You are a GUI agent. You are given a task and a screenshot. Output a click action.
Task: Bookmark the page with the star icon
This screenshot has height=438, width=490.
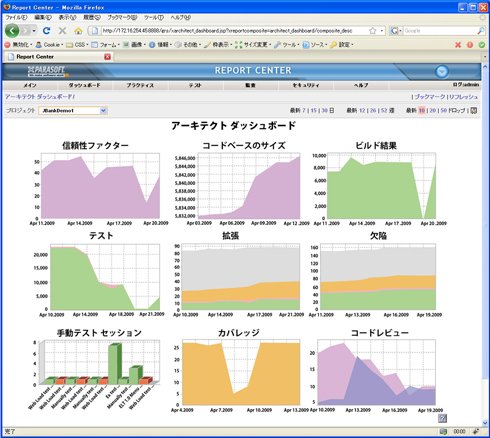[373, 31]
